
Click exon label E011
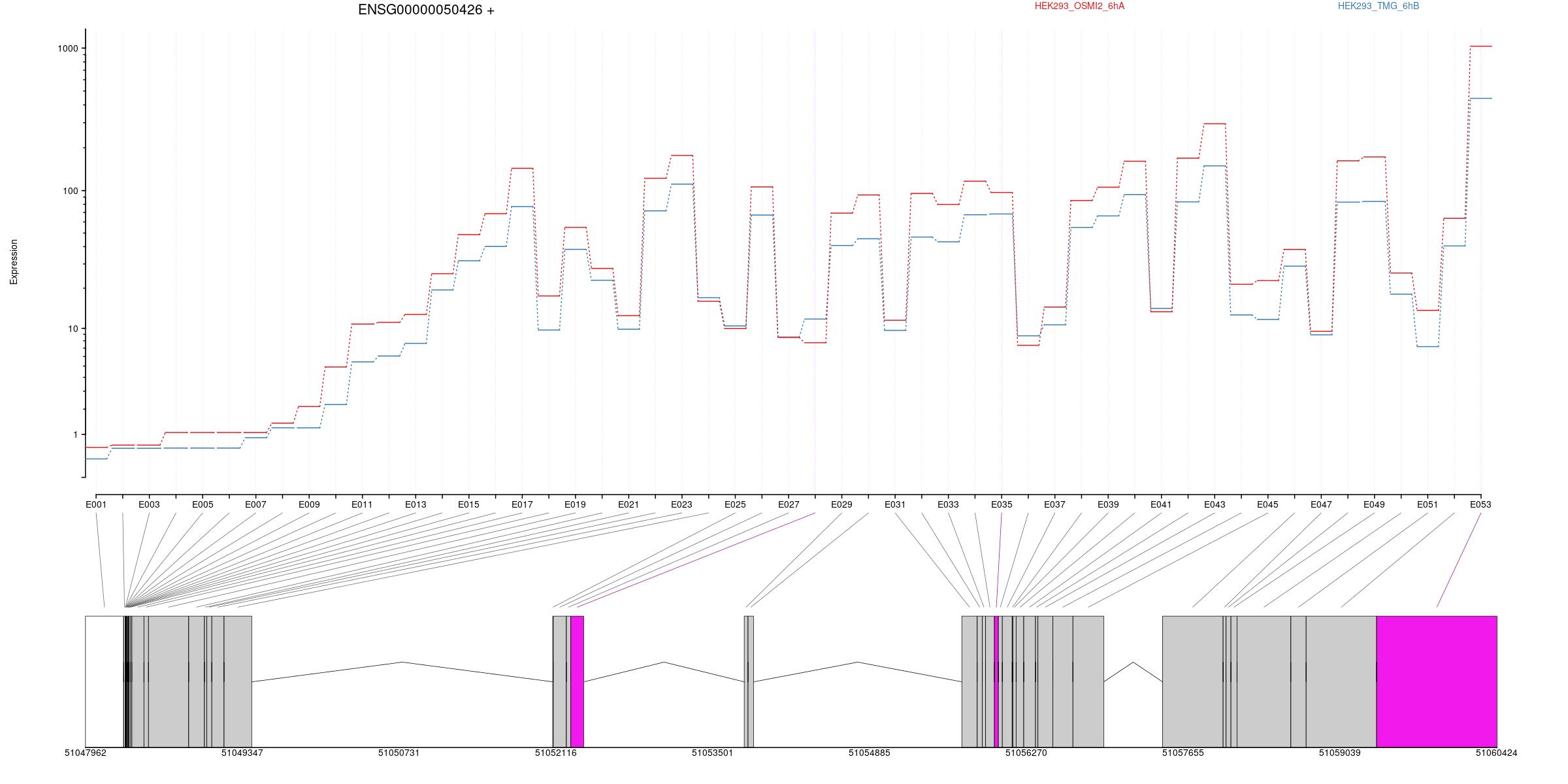click(362, 504)
